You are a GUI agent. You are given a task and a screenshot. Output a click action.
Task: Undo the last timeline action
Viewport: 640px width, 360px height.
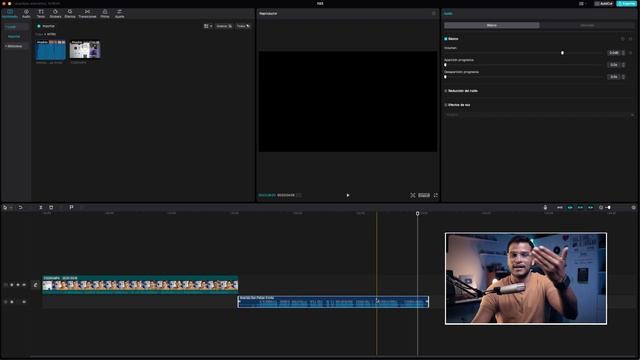pyautogui.click(x=20, y=208)
